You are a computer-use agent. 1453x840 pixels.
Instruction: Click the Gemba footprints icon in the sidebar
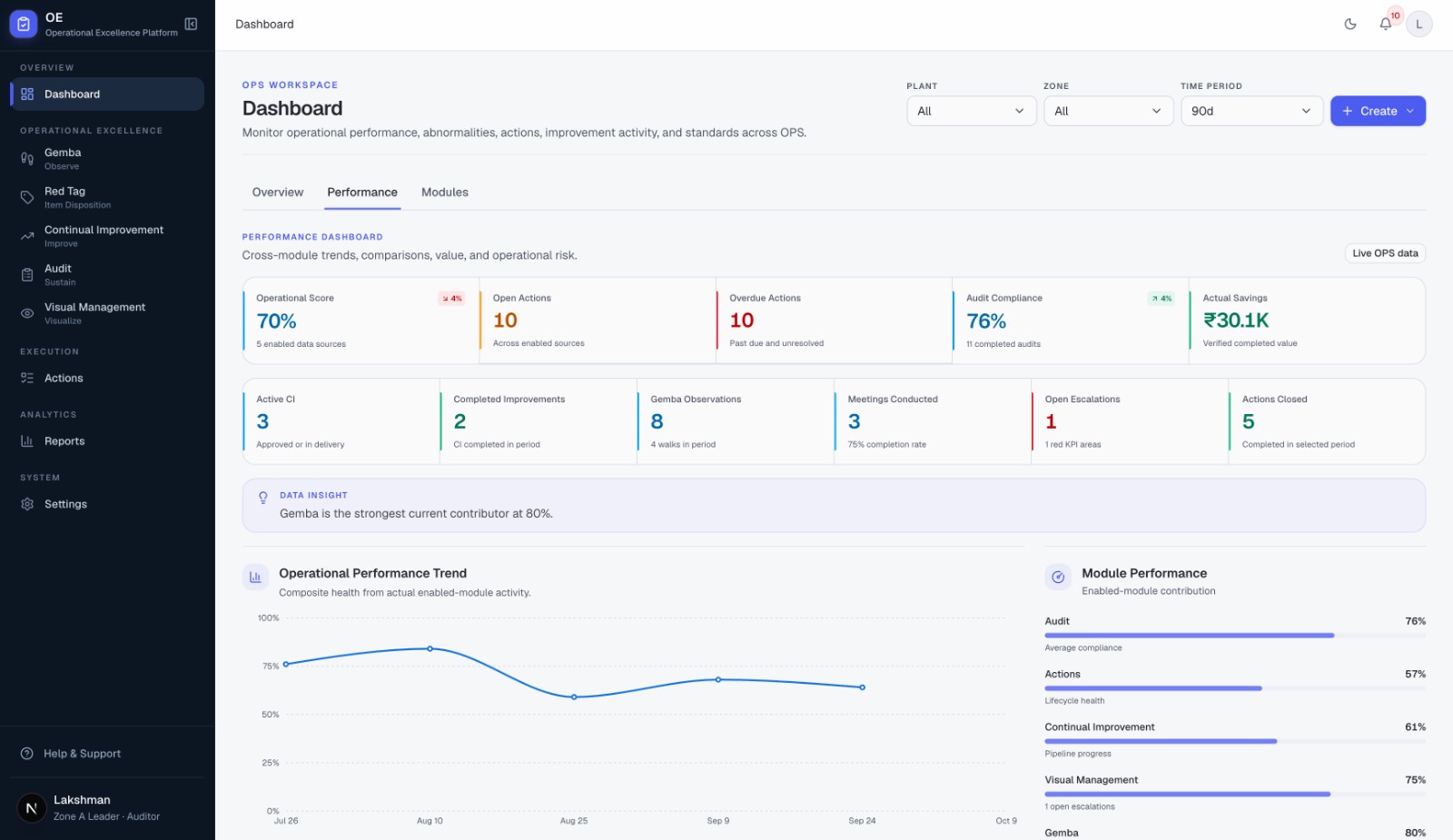pos(27,159)
